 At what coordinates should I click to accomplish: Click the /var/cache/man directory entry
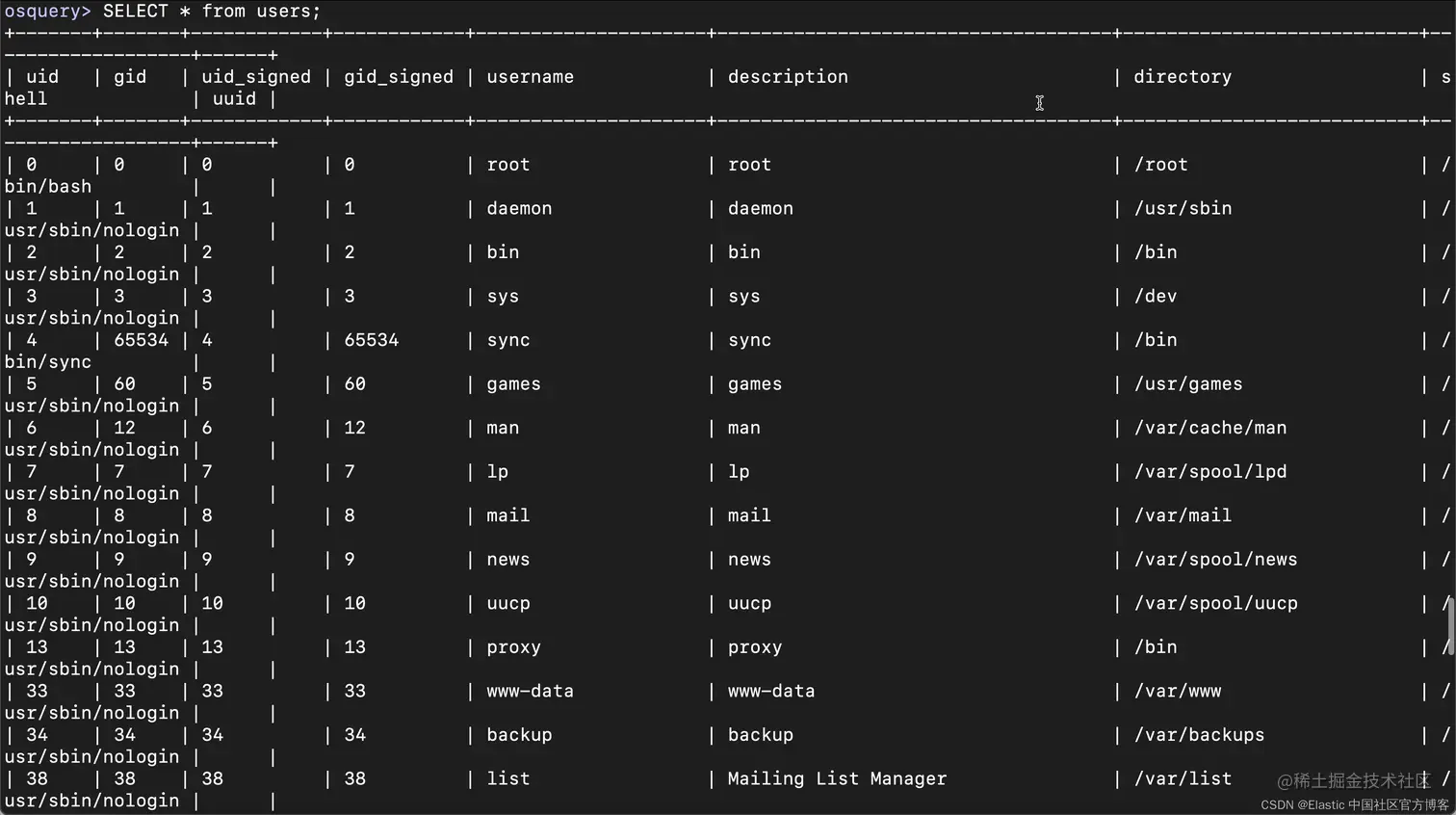click(x=1210, y=428)
